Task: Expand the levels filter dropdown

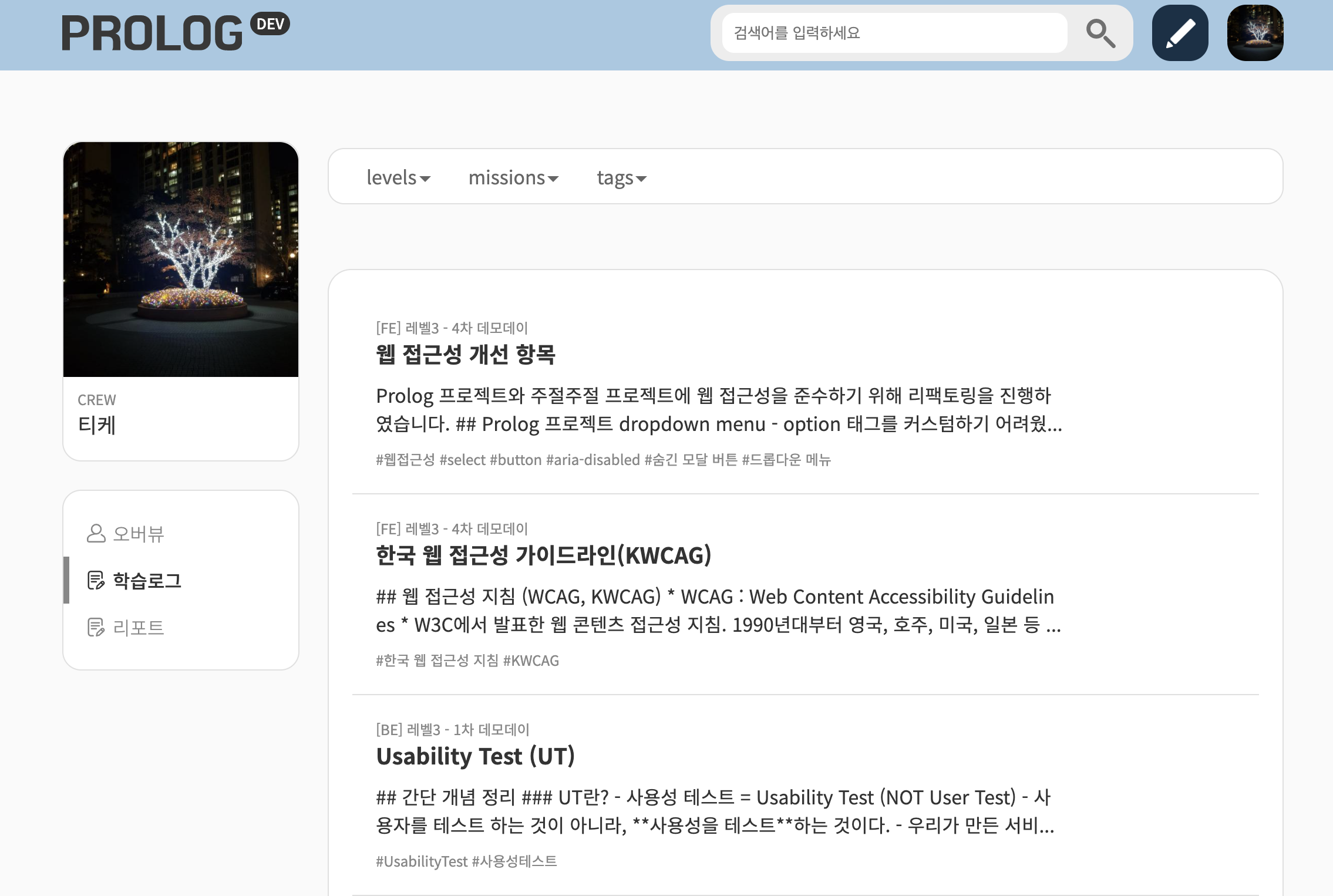Action: point(398,178)
